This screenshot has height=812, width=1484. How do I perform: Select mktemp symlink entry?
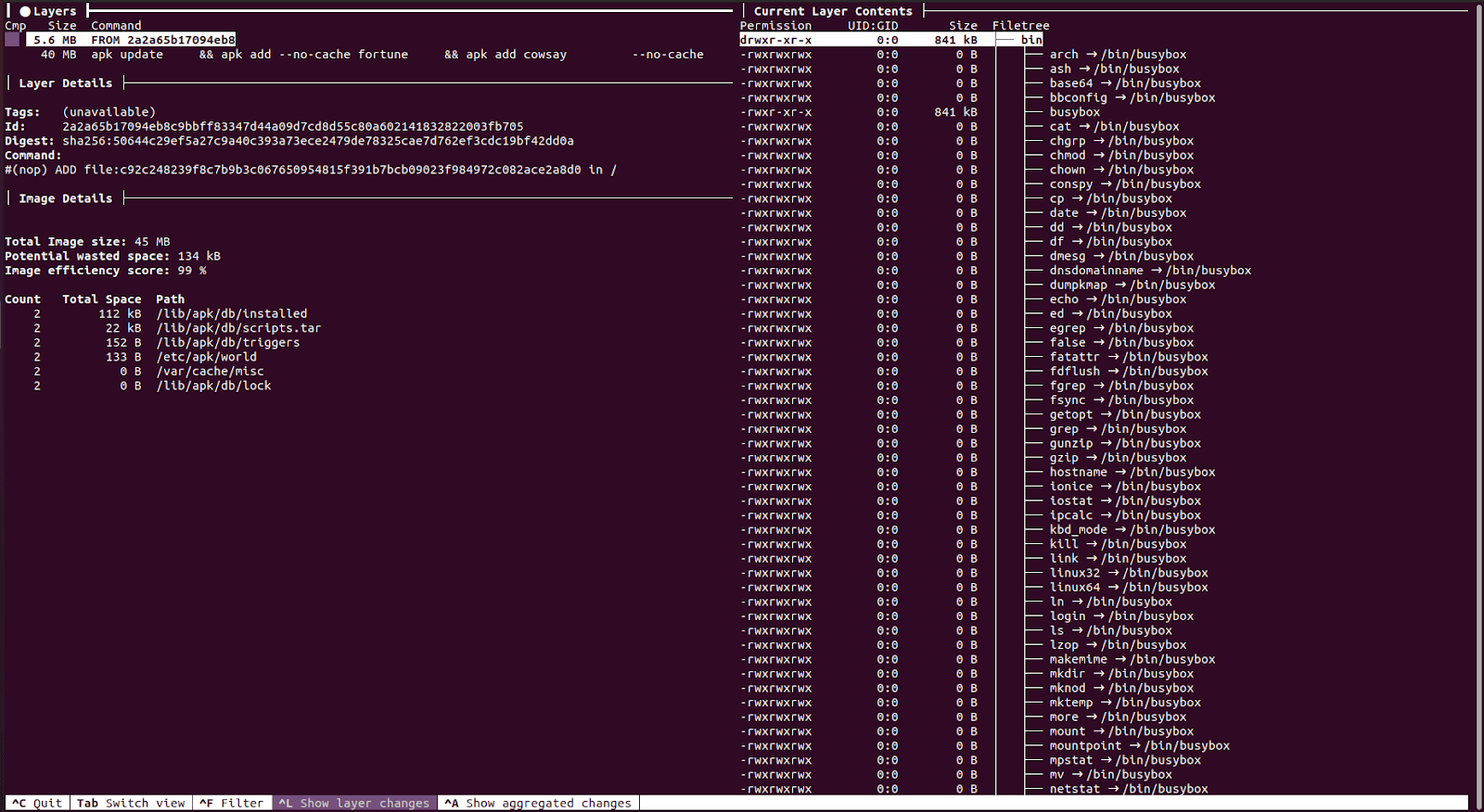pyautogui.click(x=1125, y=703)
